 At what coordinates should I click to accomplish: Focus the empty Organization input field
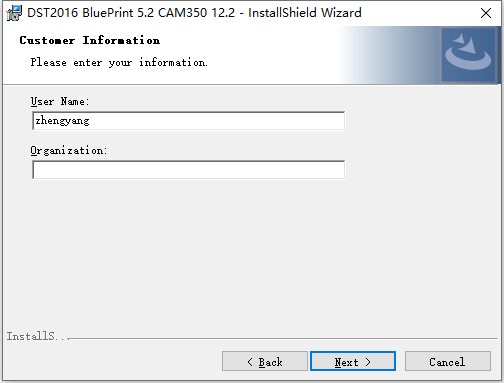click(189, 170)
